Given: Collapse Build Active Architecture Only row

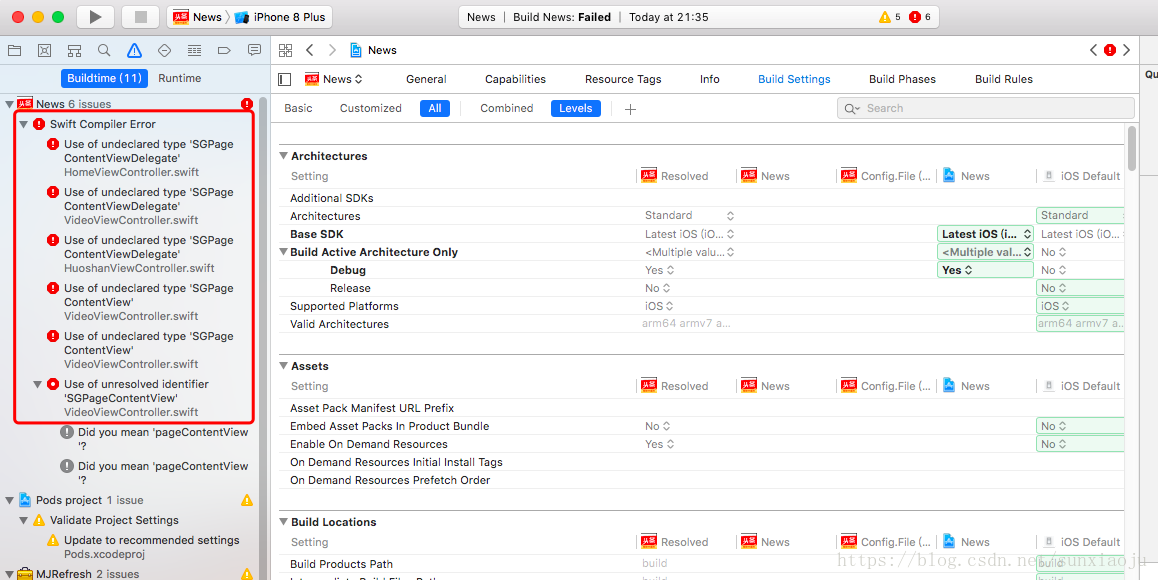Looking at the screenshot, I should click(284, 252).
